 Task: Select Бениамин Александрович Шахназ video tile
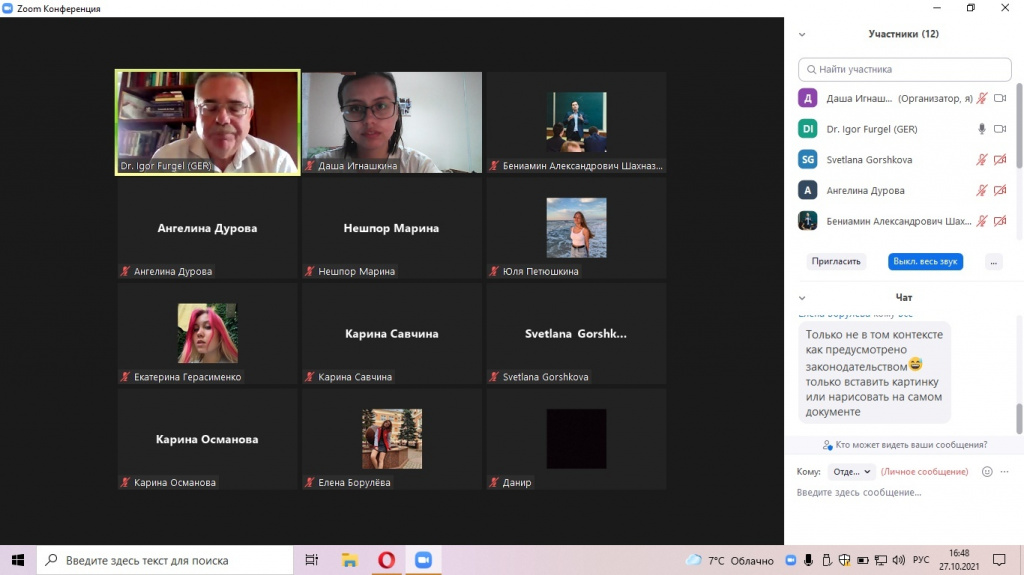pos(576,122)
